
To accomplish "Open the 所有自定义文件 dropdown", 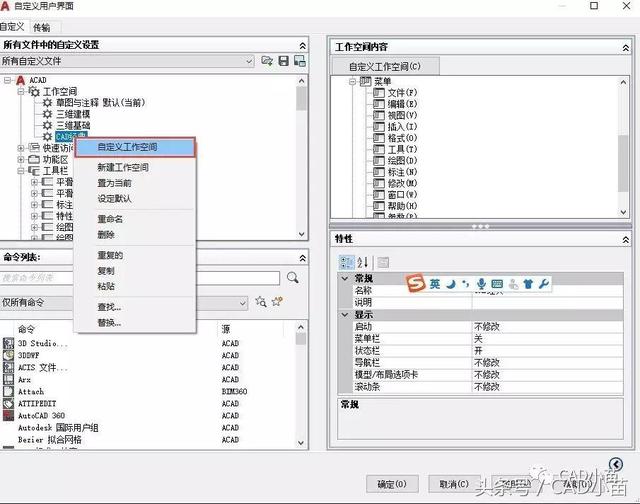I will 249,61.
